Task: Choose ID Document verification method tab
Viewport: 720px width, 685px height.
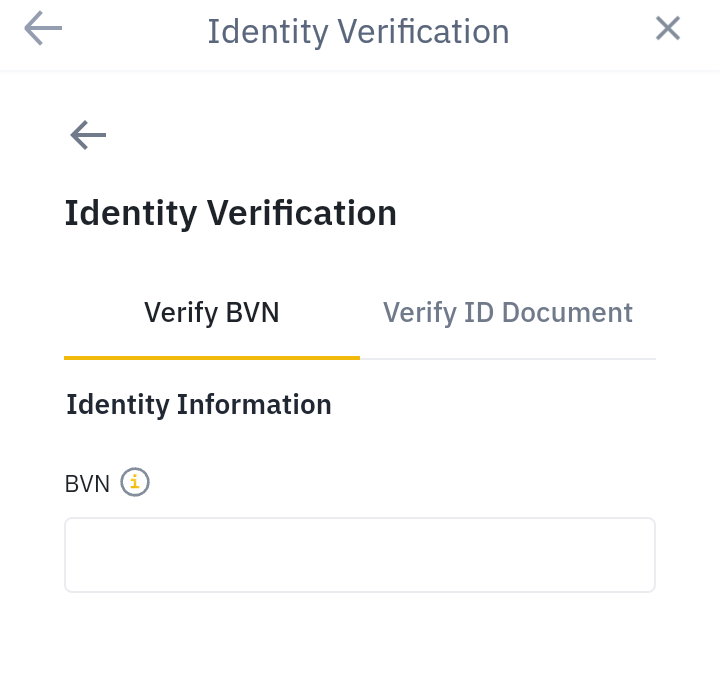Action: tap(507, 313)
